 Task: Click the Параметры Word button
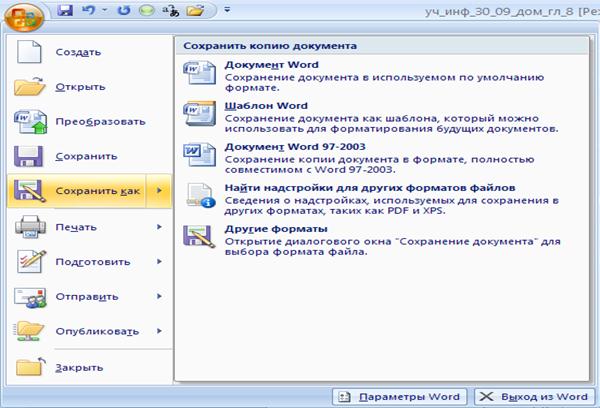(399, 397)
